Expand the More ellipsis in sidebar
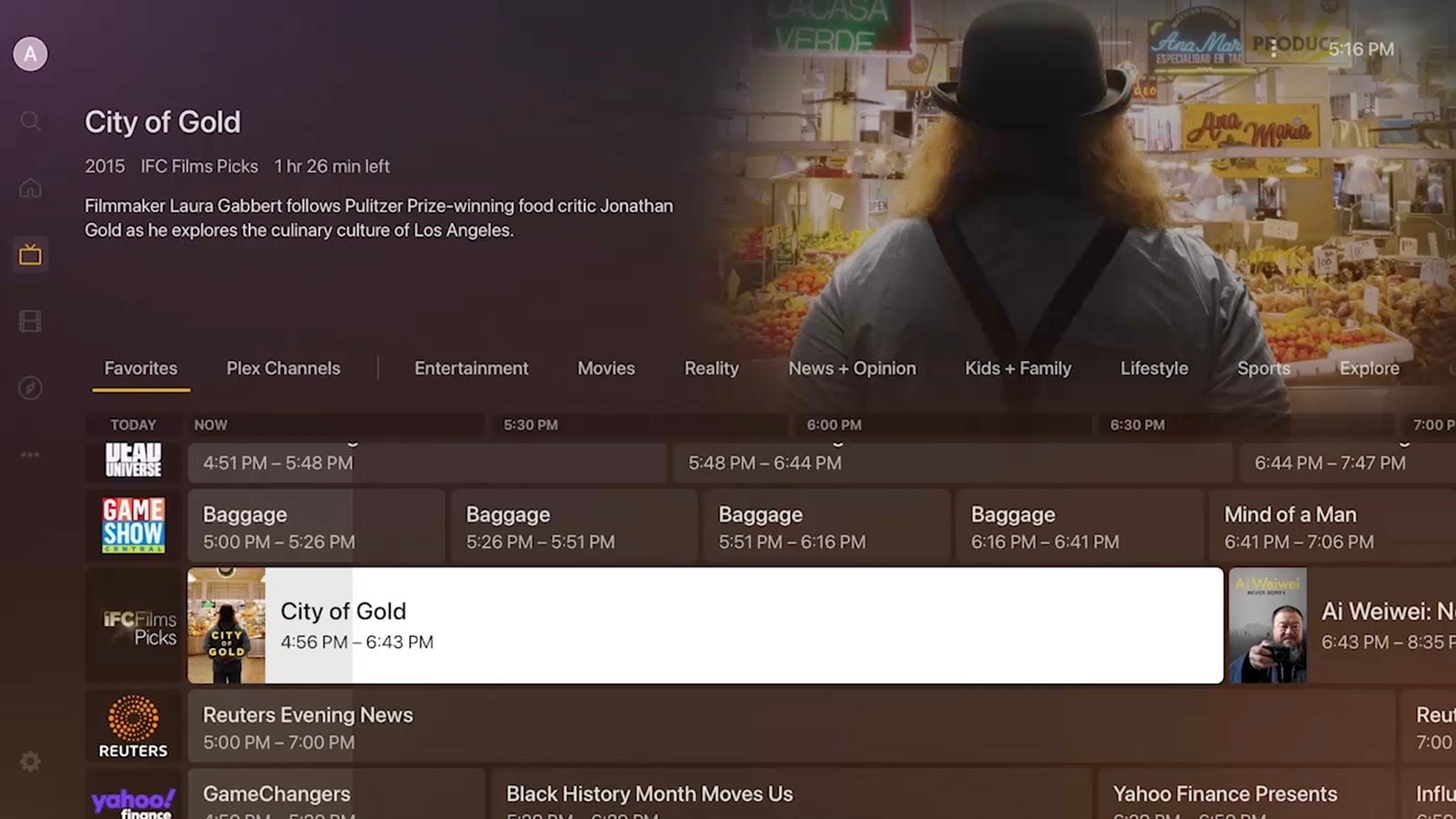This screenshot has height=819, width=1456. click(x=30, y=454)
